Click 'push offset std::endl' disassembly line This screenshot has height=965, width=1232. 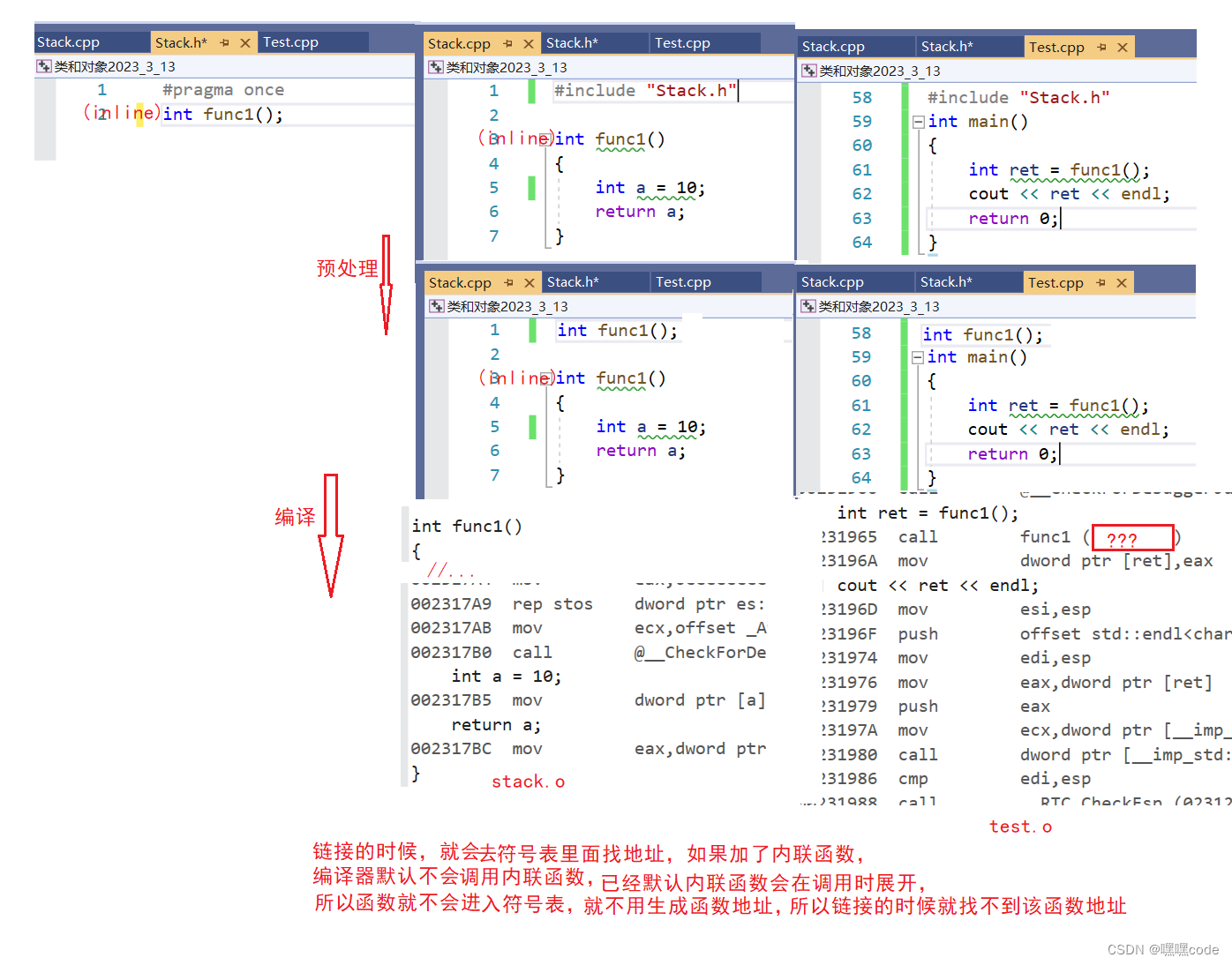pos(1026,634)
